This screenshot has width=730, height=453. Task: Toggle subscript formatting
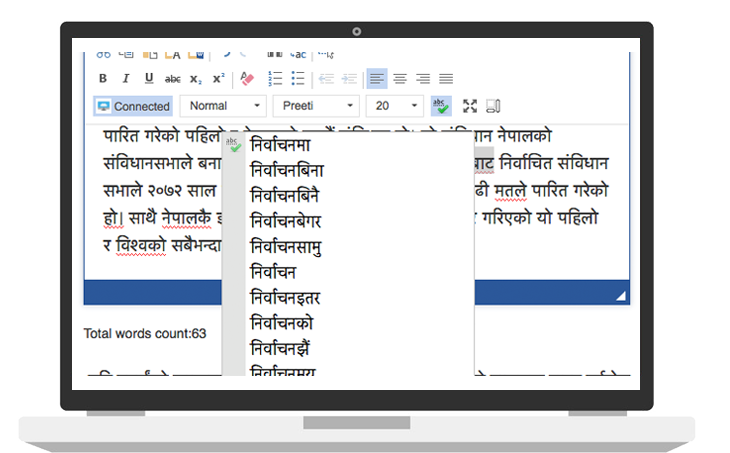[196, 78]
